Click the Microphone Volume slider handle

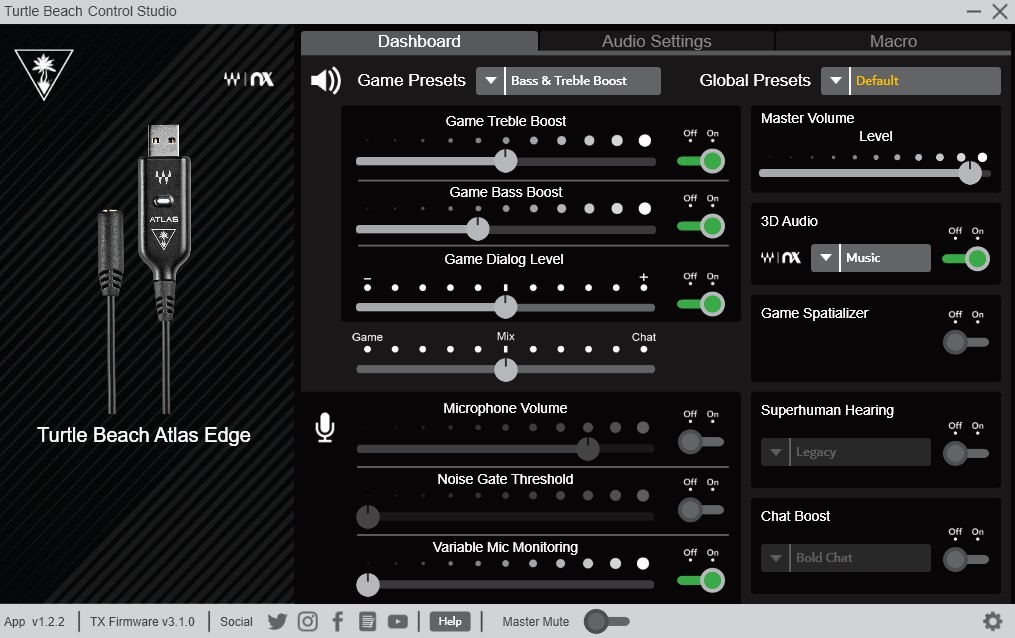coord(588,448)
